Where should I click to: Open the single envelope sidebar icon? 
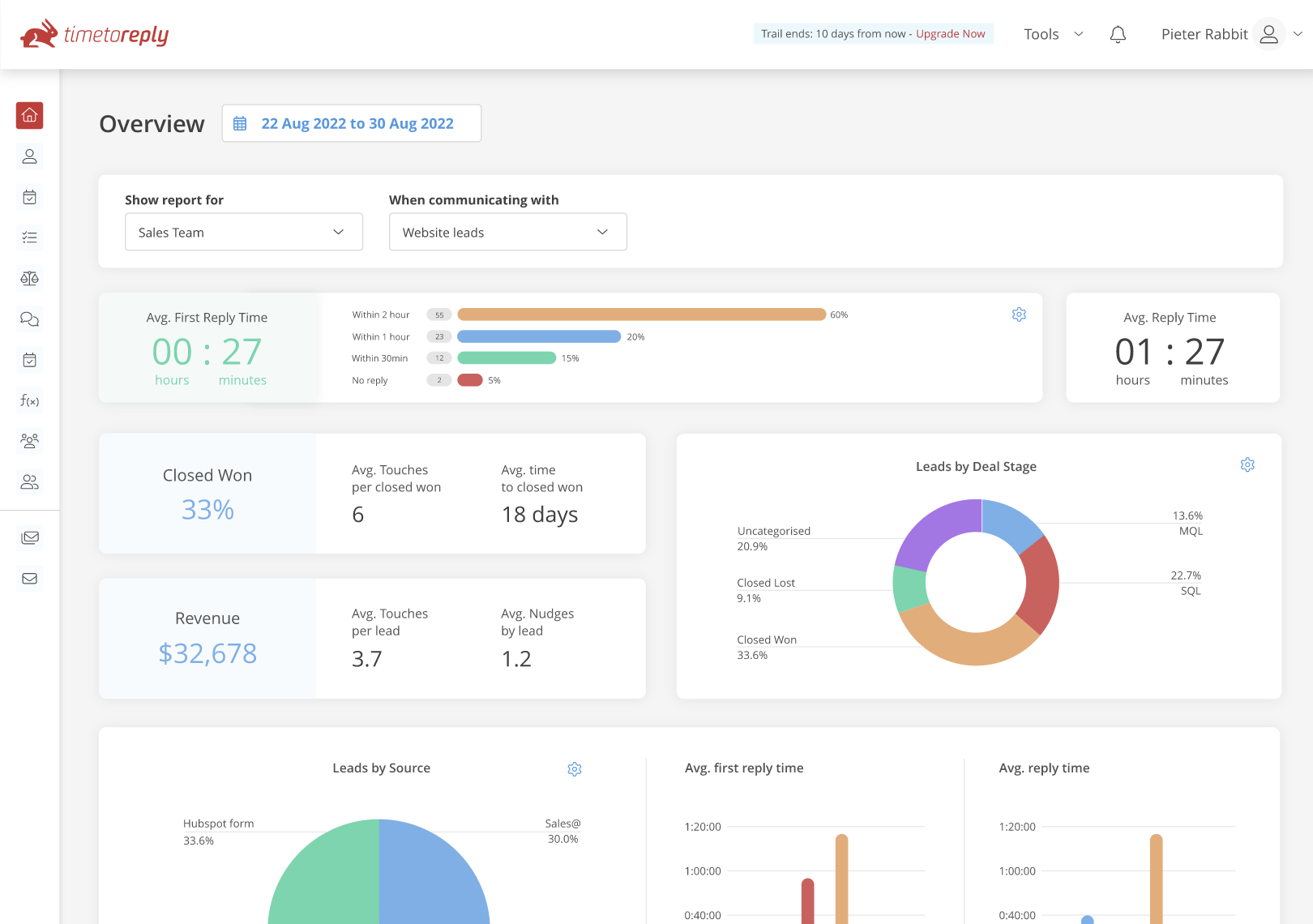[30, 579]
